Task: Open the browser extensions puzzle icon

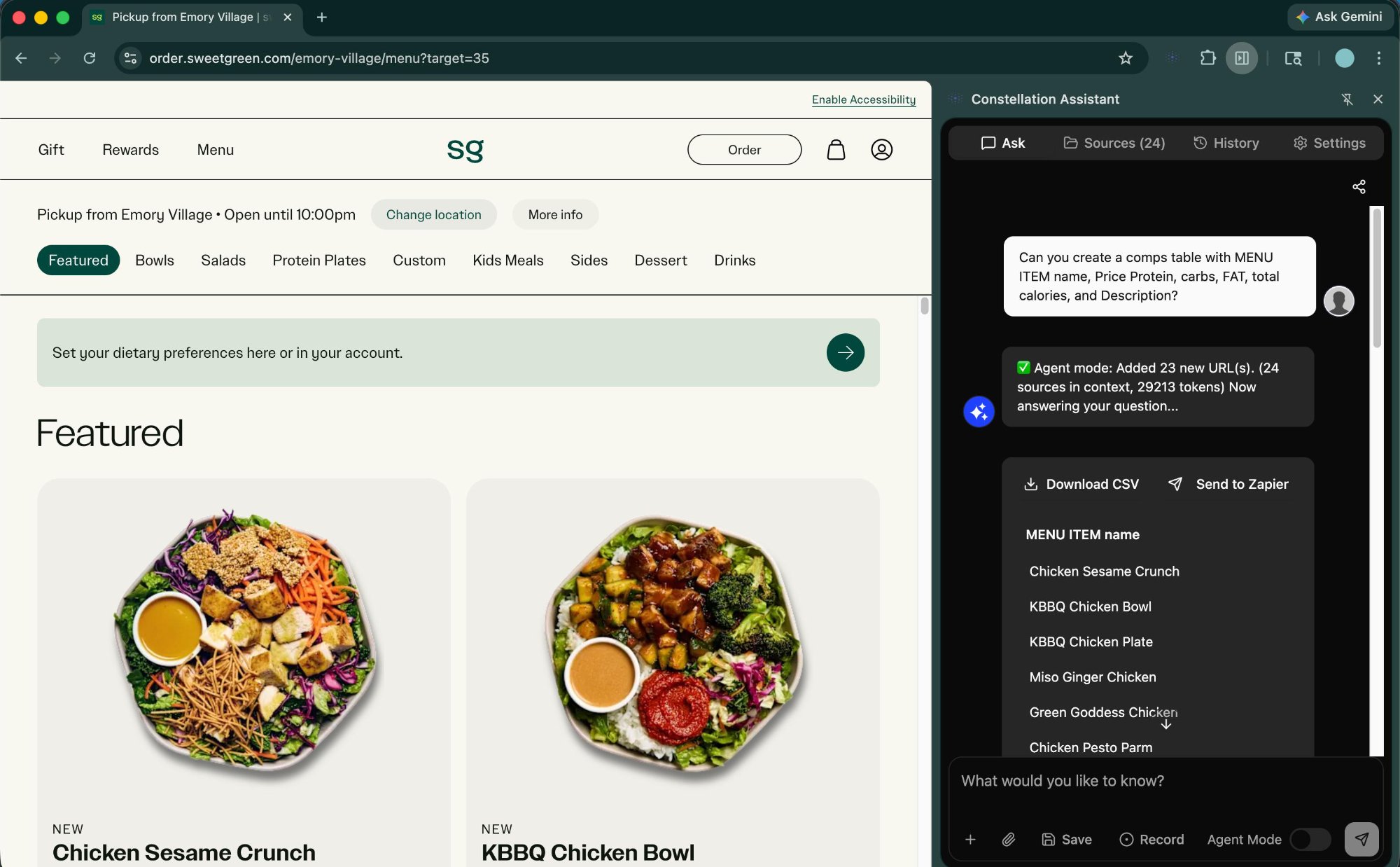Action: [x=1207, y=58]
